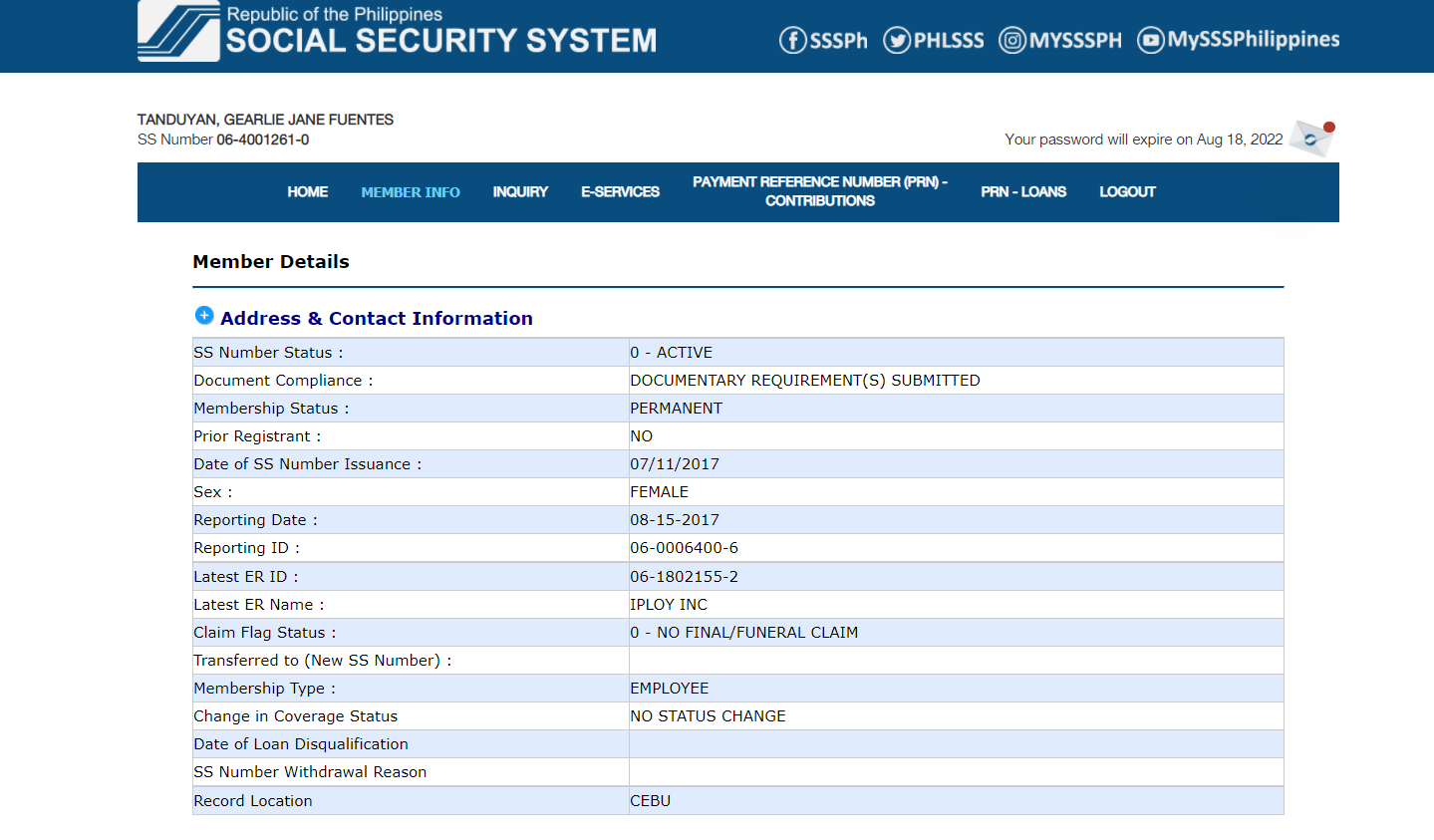Open the MYSSSPH Instagram icon

1011,40
